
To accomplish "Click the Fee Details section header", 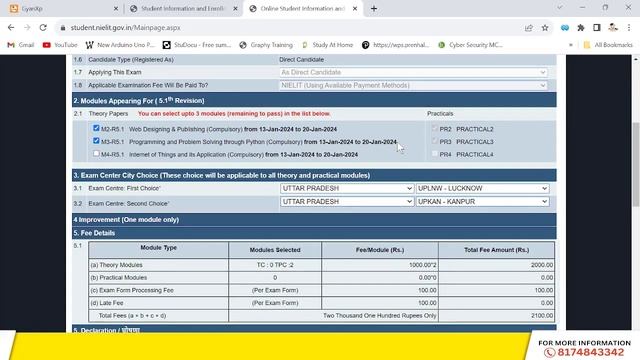I will (x=314, y=233).
